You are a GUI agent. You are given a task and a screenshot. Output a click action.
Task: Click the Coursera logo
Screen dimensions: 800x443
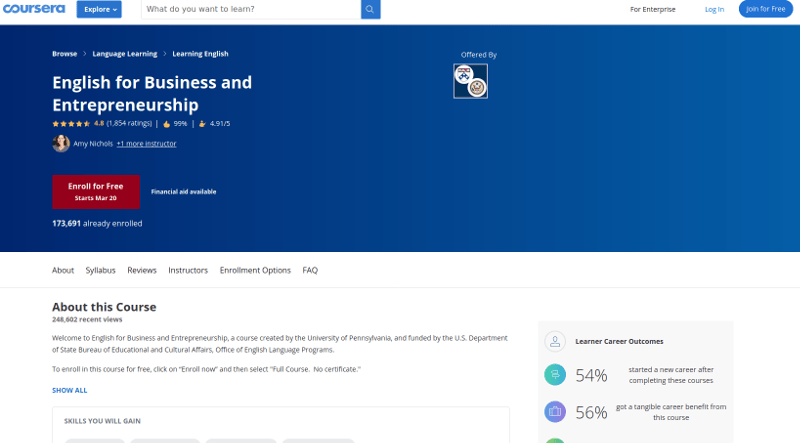click(34, 9)
